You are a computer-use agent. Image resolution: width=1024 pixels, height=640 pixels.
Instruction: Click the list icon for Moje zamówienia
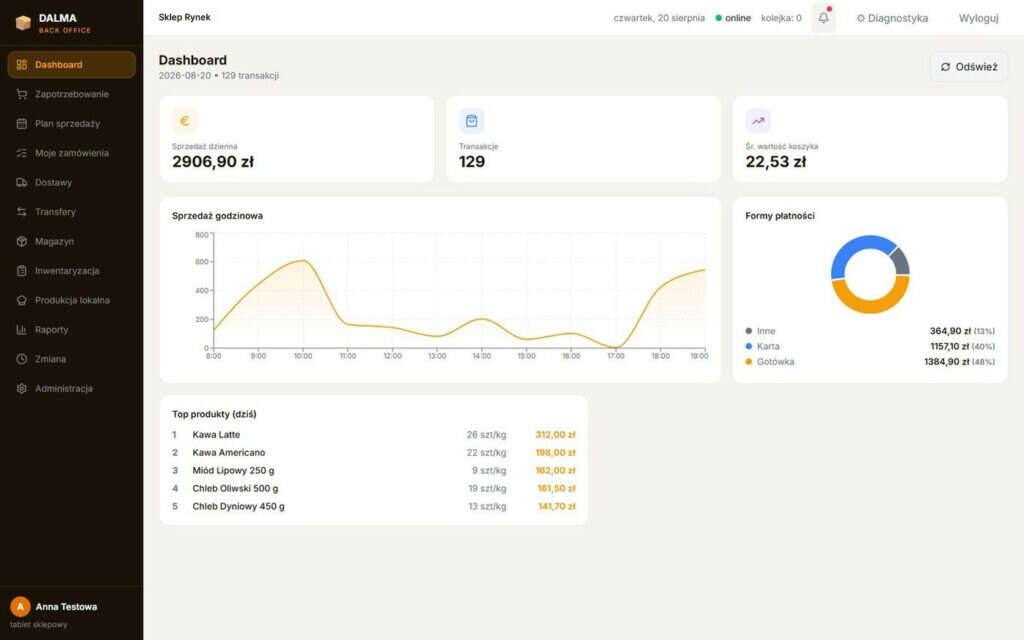[22, 153]
